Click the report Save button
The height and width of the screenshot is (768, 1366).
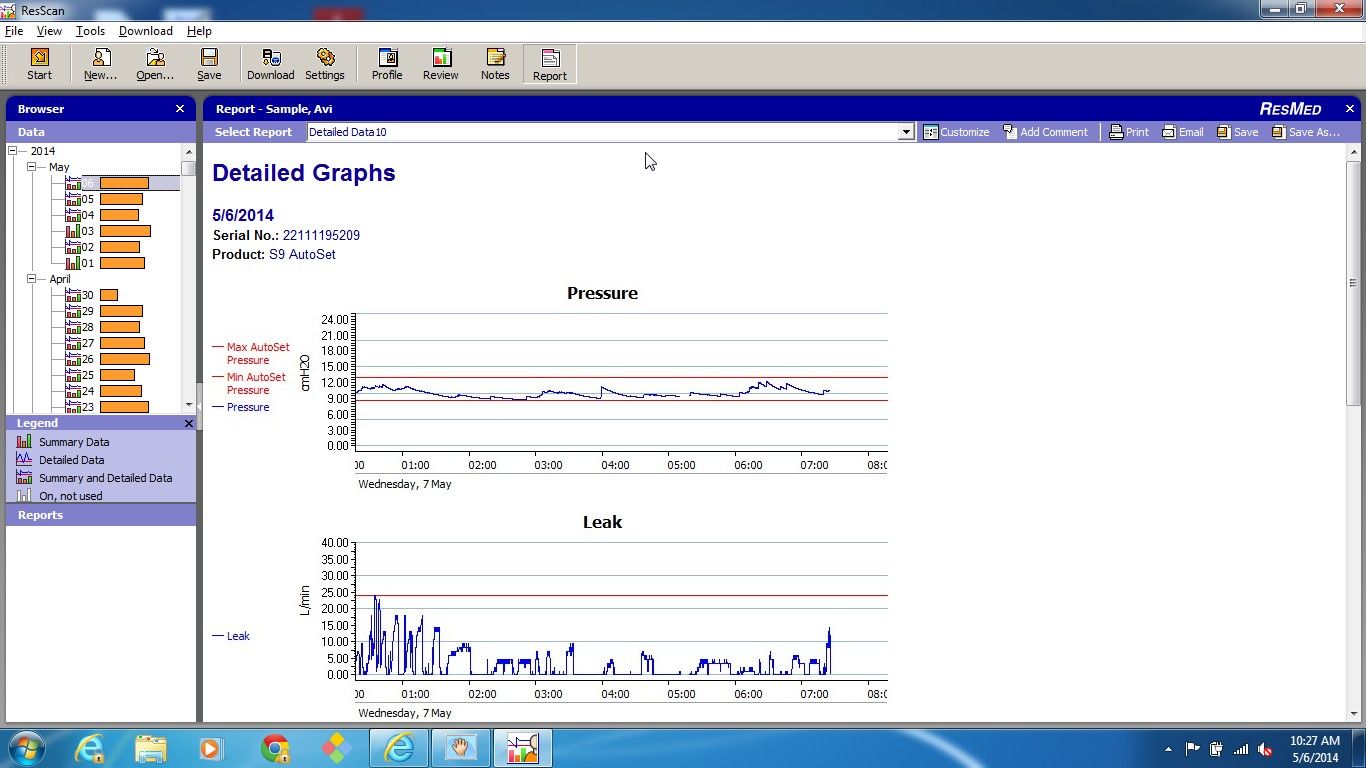[1237, 132]
